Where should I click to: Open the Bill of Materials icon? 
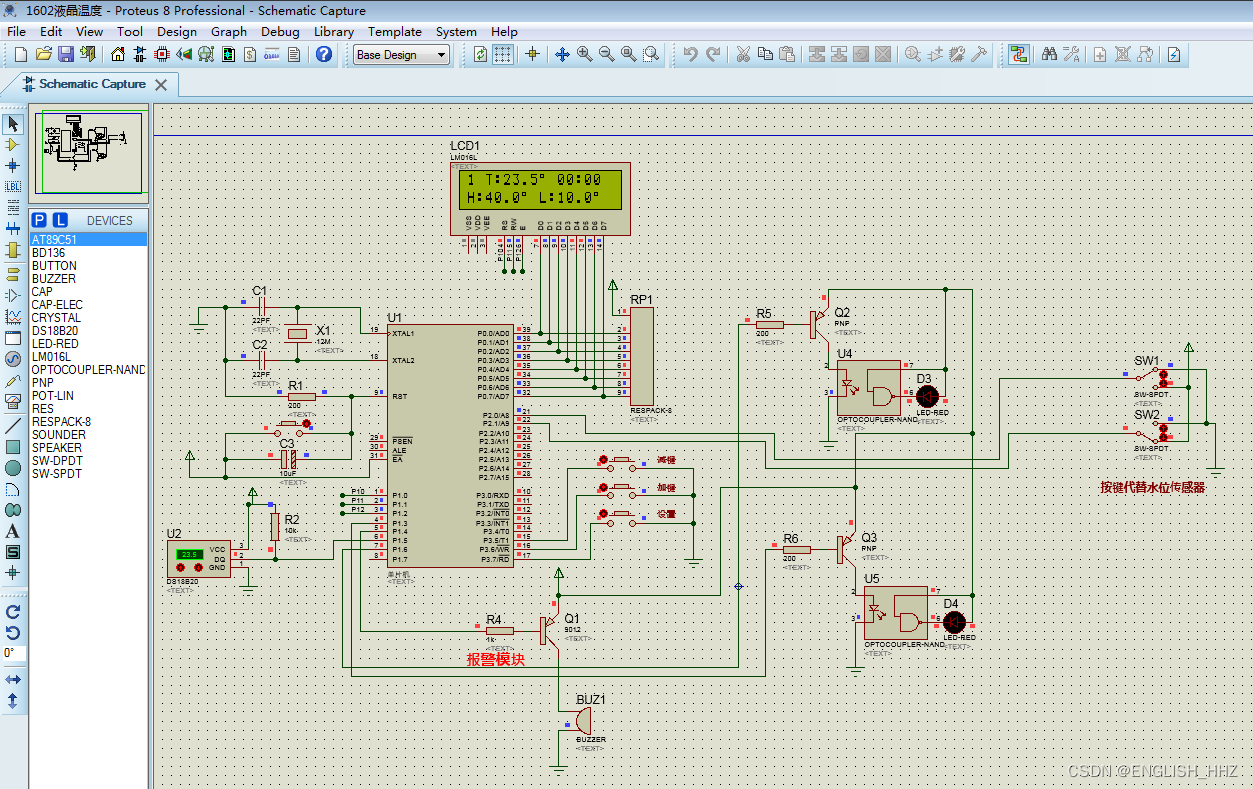click(x=250, y=55)
